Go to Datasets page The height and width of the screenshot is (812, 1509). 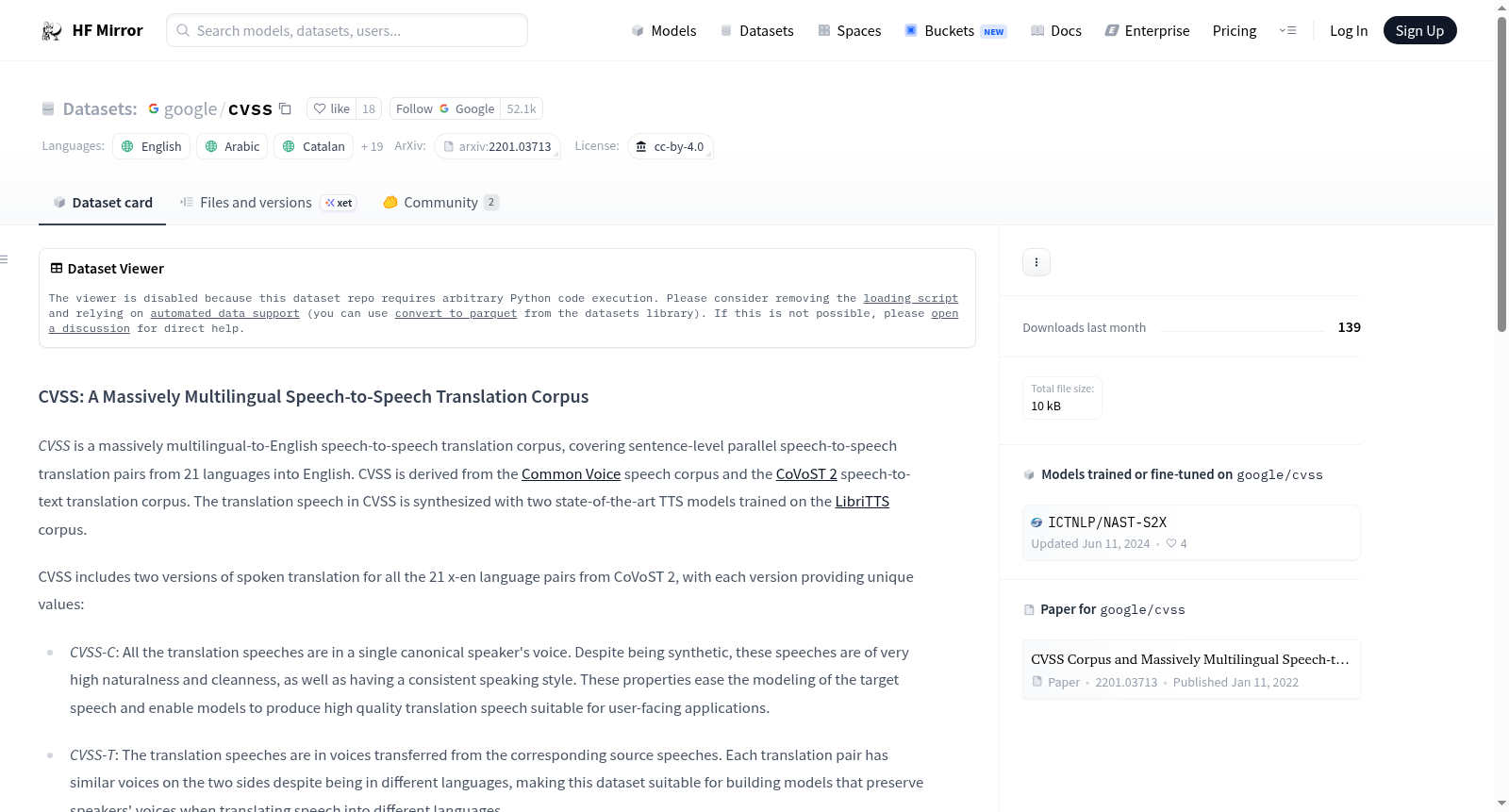click(x=757, y=30)
